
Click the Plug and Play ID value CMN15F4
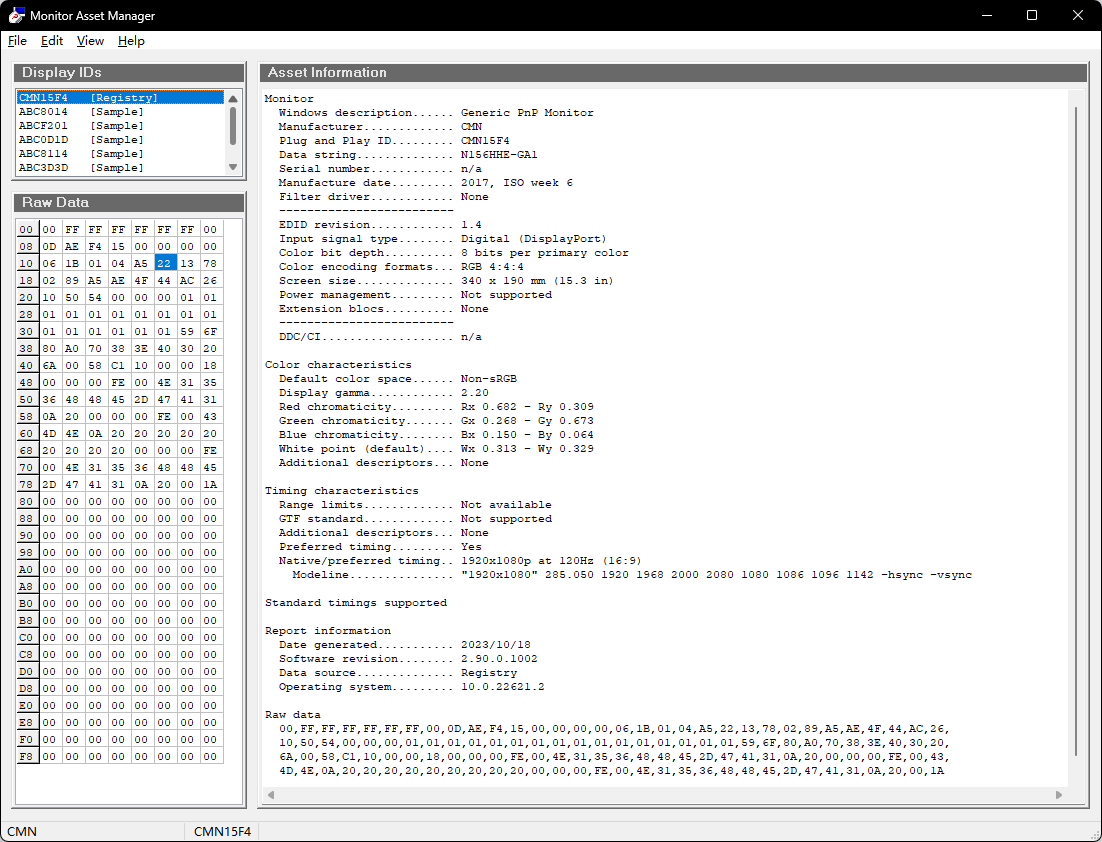pyautogui.click(x=485, y=141)
